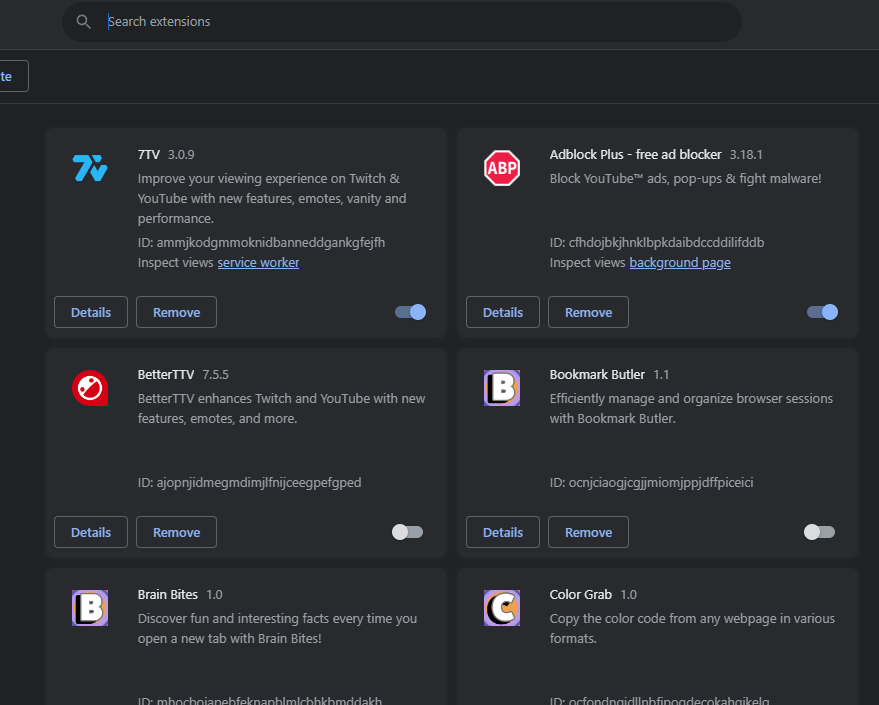Click the Bookmark Butler icon
879x705 pixels.
(x=502, y=388)
